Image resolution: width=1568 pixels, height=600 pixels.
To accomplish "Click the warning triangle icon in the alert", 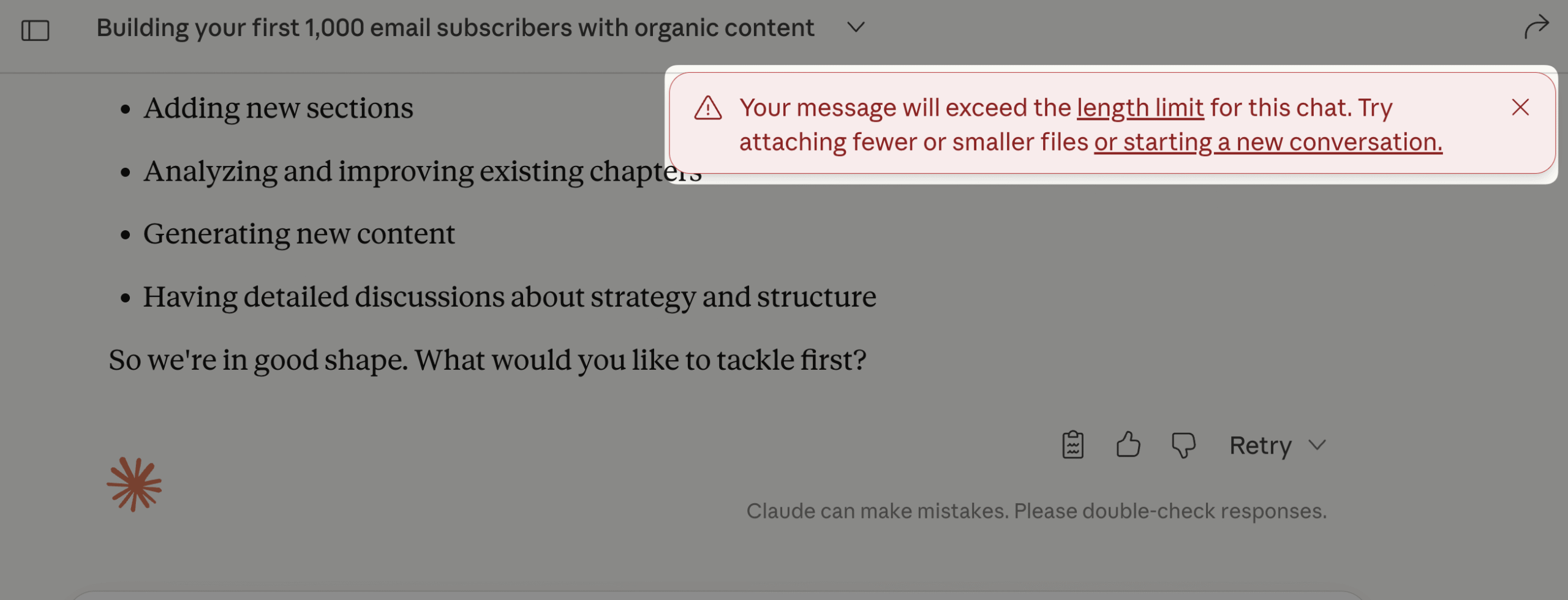I will coord(707,108).
